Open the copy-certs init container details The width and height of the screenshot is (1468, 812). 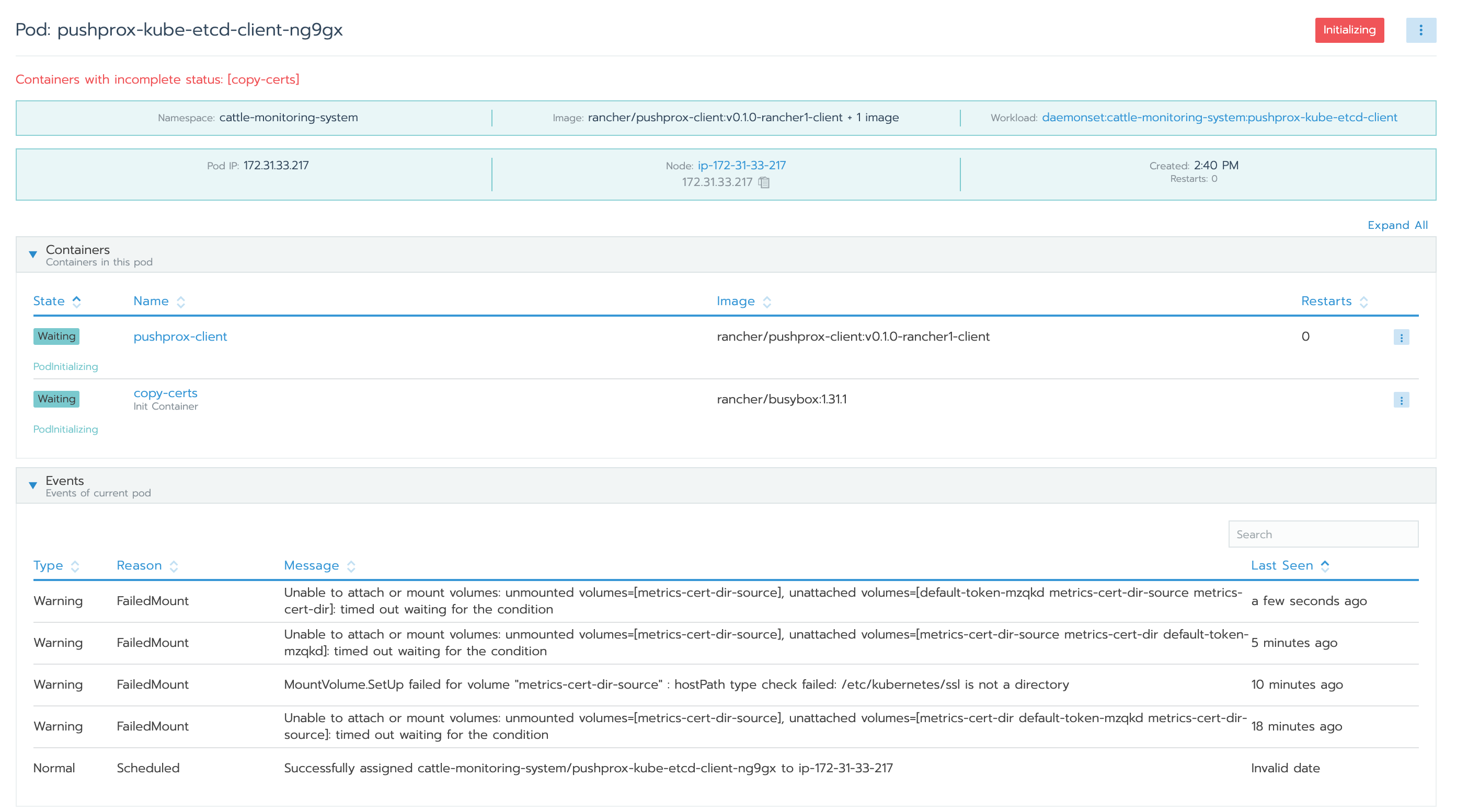tap(166, 392)
